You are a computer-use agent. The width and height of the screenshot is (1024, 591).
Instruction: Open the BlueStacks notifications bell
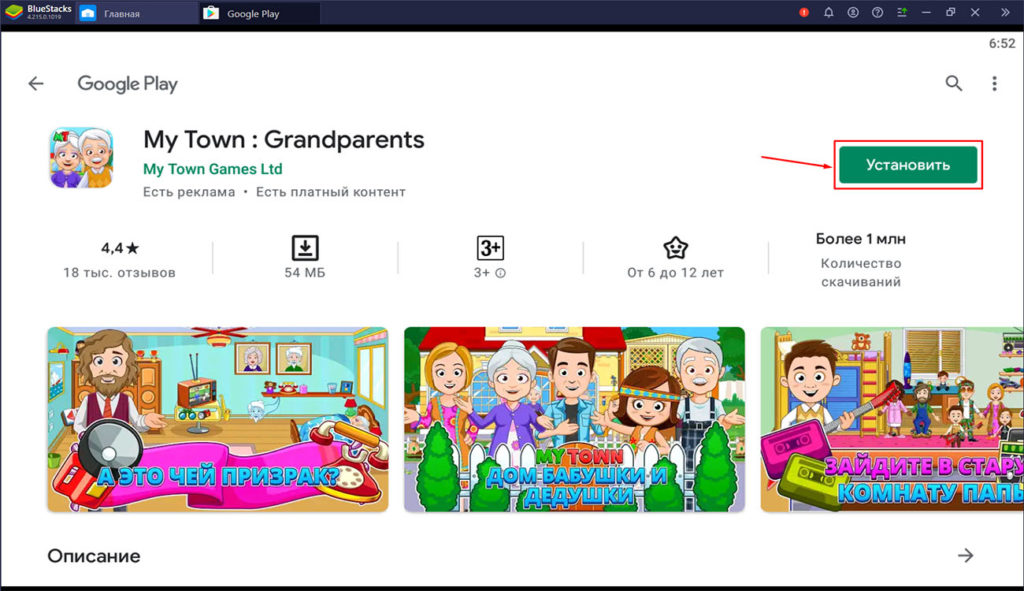pos(828,12)
